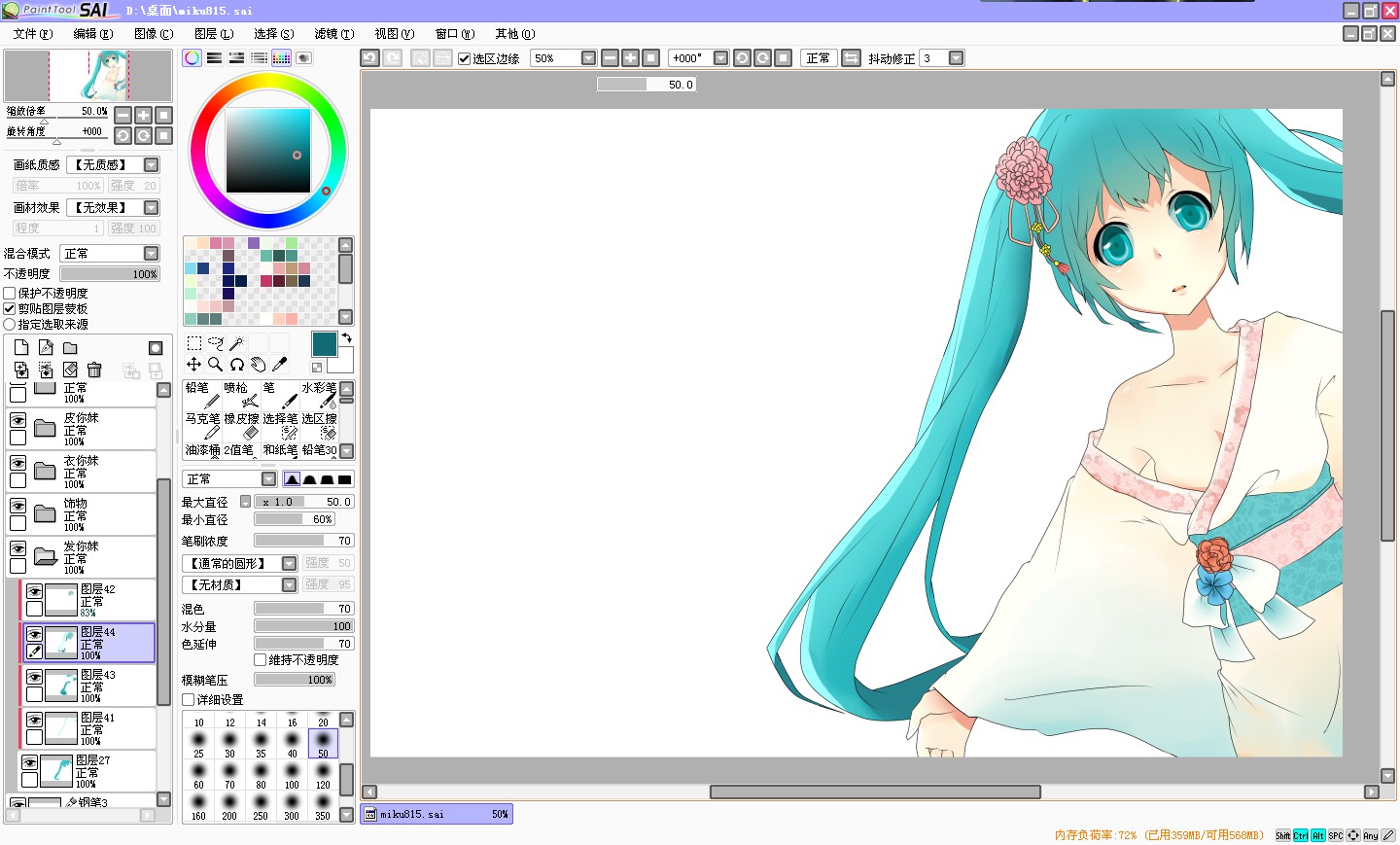
Task: Click the zoom magnifier tool
Action: 215,365
